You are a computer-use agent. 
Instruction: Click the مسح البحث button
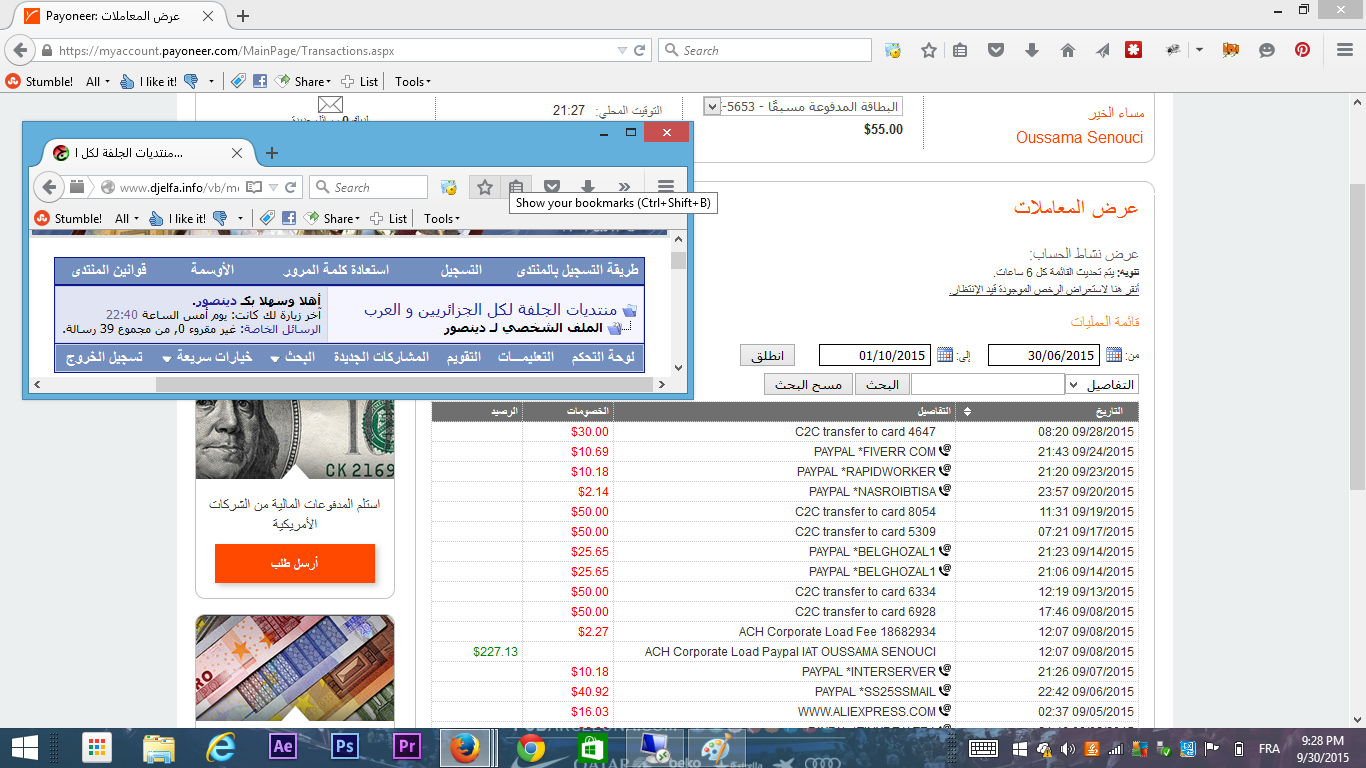[808, 385]
